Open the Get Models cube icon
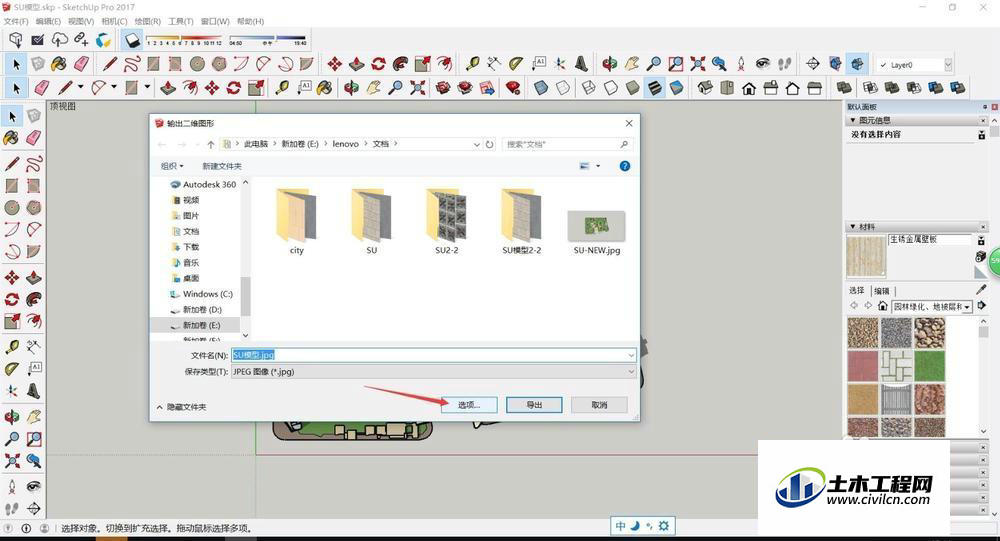Viewport: 1000px width, 541px height. [x=16, y=40]
